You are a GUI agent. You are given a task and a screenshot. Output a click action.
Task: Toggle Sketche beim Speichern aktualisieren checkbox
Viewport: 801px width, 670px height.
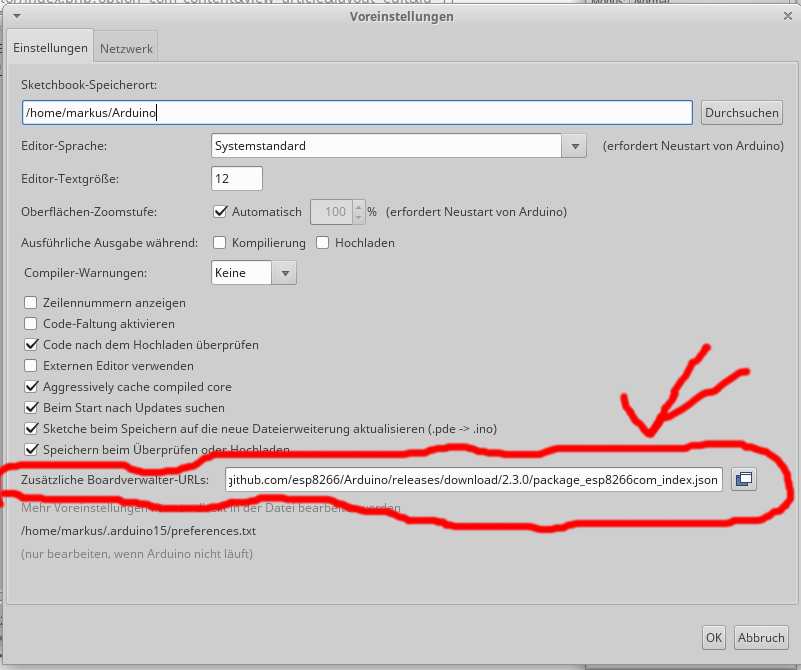click(31, 428)
